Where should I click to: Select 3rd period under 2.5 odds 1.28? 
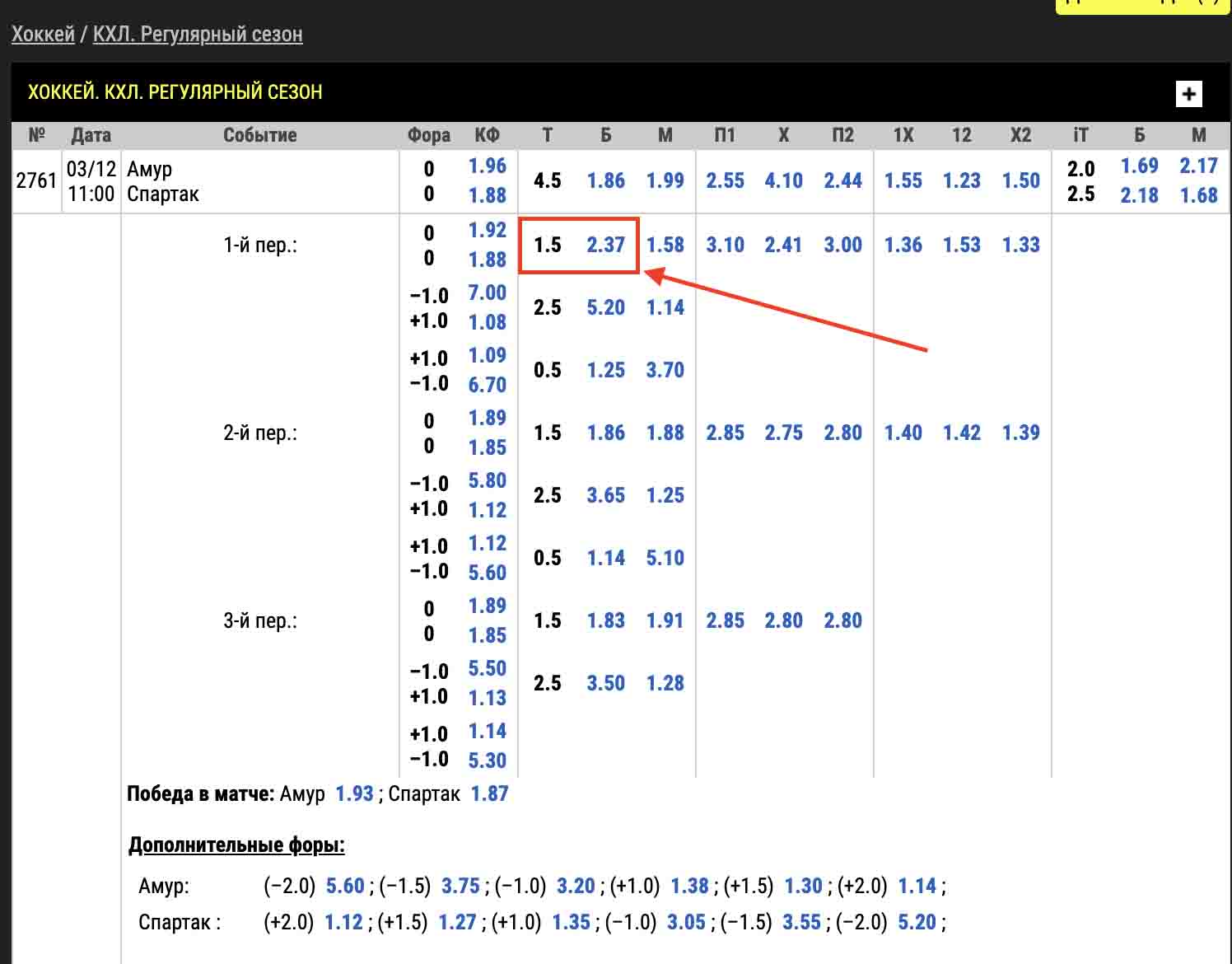click(665, 683)
